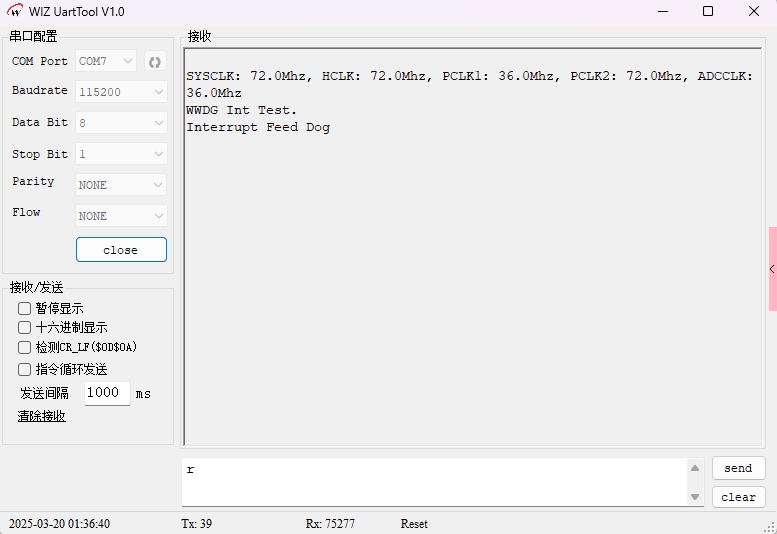Enable 指令循环发送 checkbox
The height and width of the screenshot is (534, 777).
pyautogui.click(x=25, y=369)
